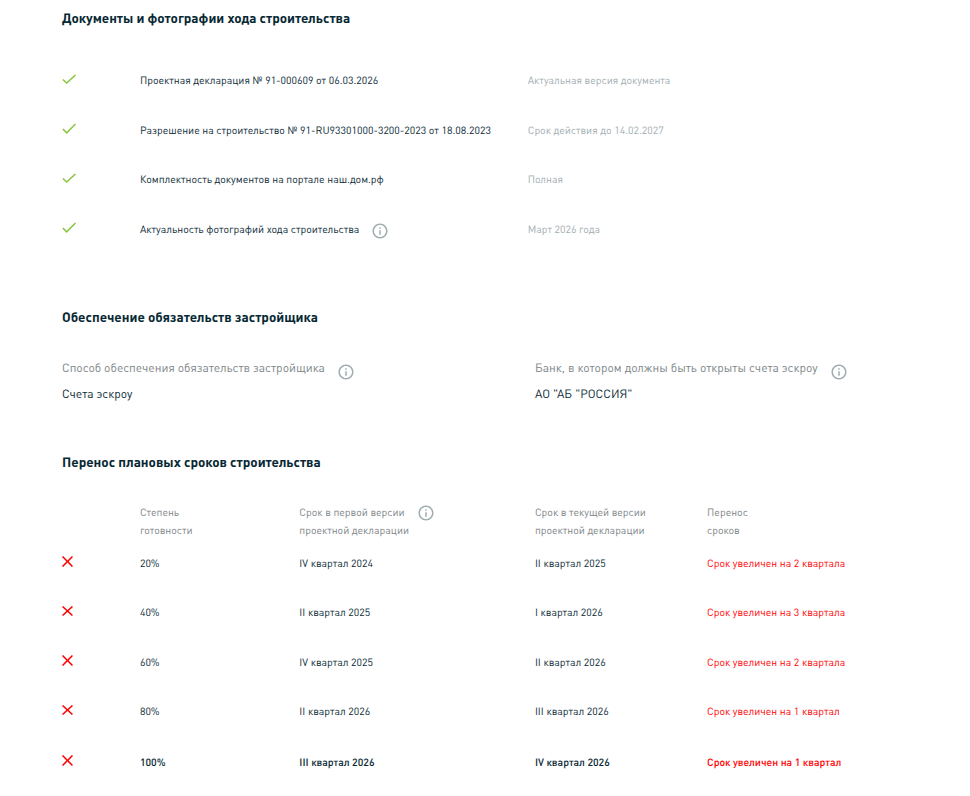Click "IV квартал 2026" current deadline
970x796 pixels.
[572, 763]
